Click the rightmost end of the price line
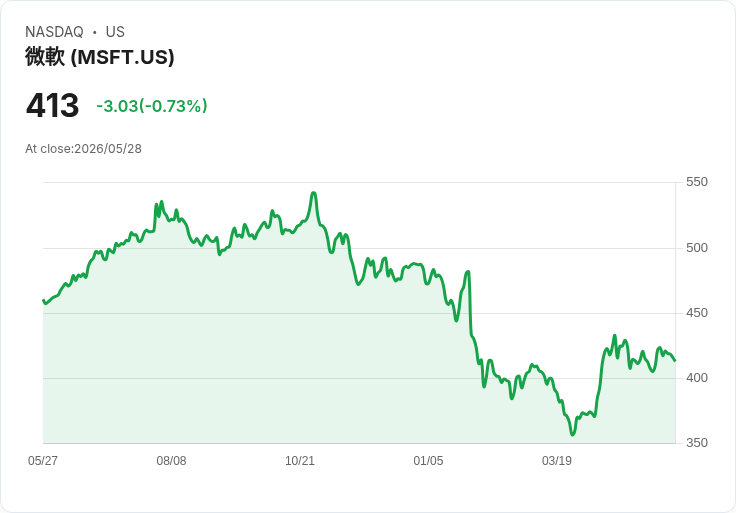 click(x=675, y=360)
